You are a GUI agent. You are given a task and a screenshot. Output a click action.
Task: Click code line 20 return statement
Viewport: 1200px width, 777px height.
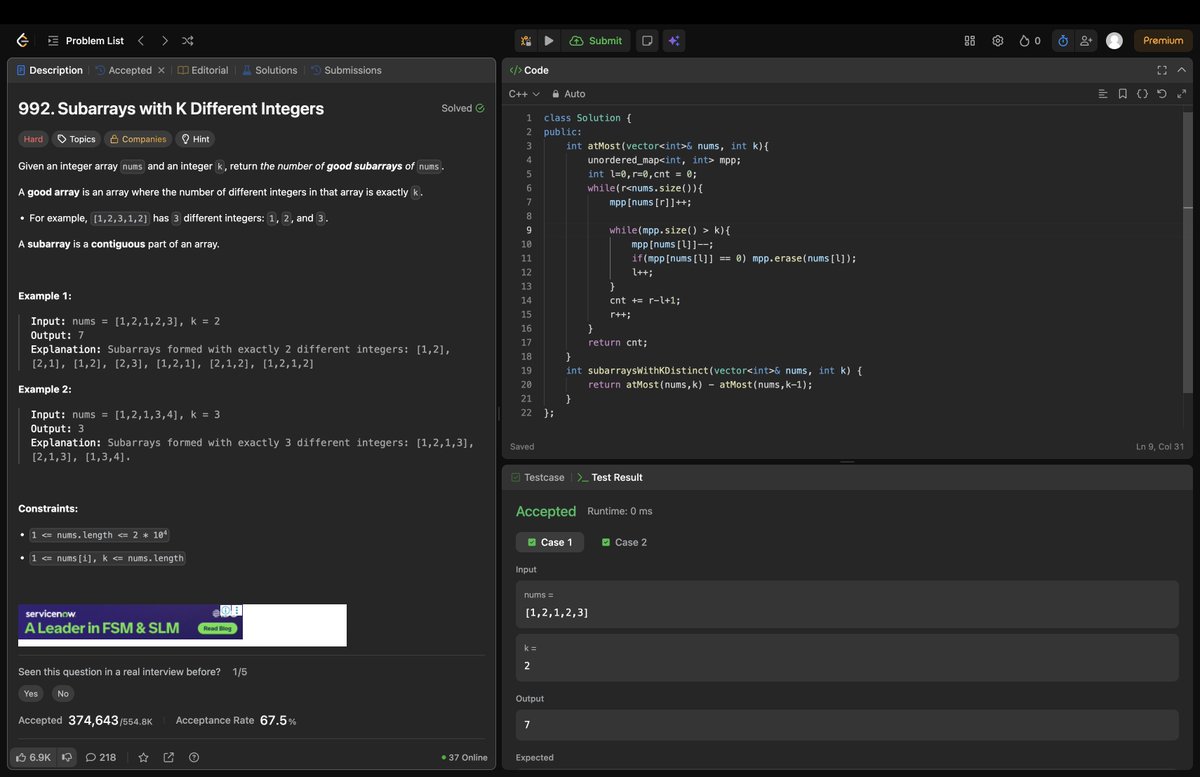[700, 384]
